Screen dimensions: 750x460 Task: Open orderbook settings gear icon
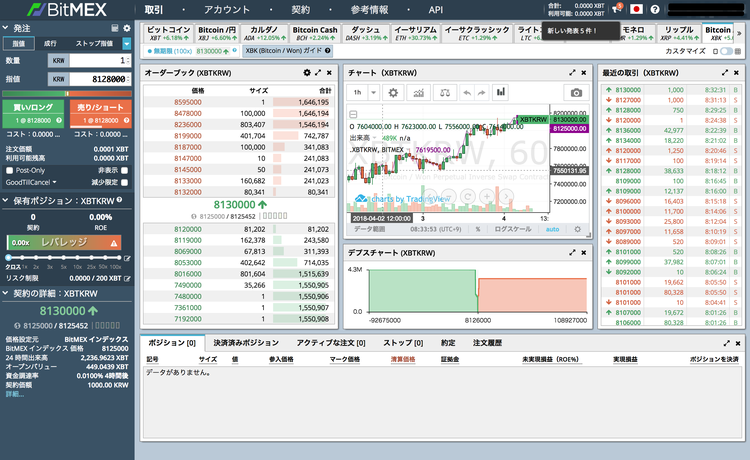tap(307, 73)
